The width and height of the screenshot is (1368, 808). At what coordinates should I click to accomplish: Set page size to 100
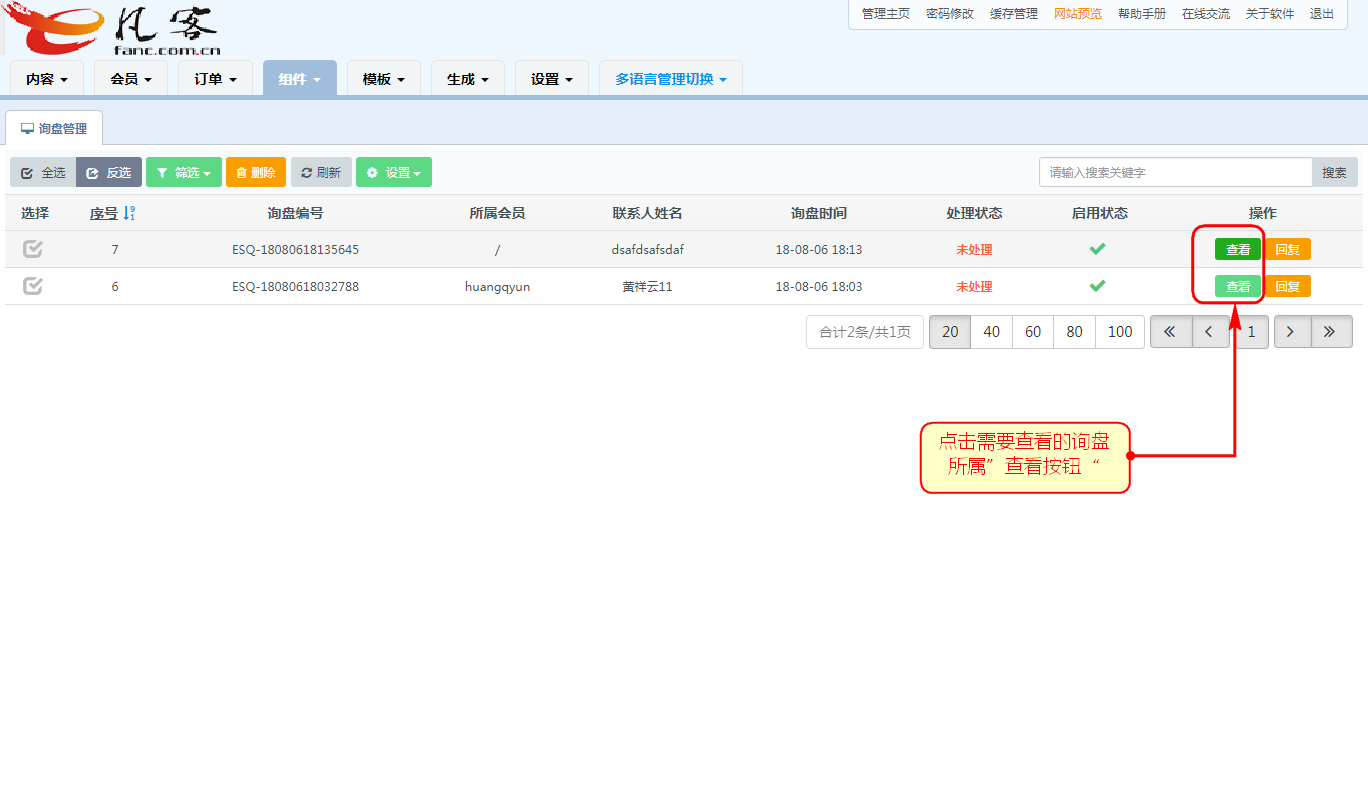click(1120, 332)
